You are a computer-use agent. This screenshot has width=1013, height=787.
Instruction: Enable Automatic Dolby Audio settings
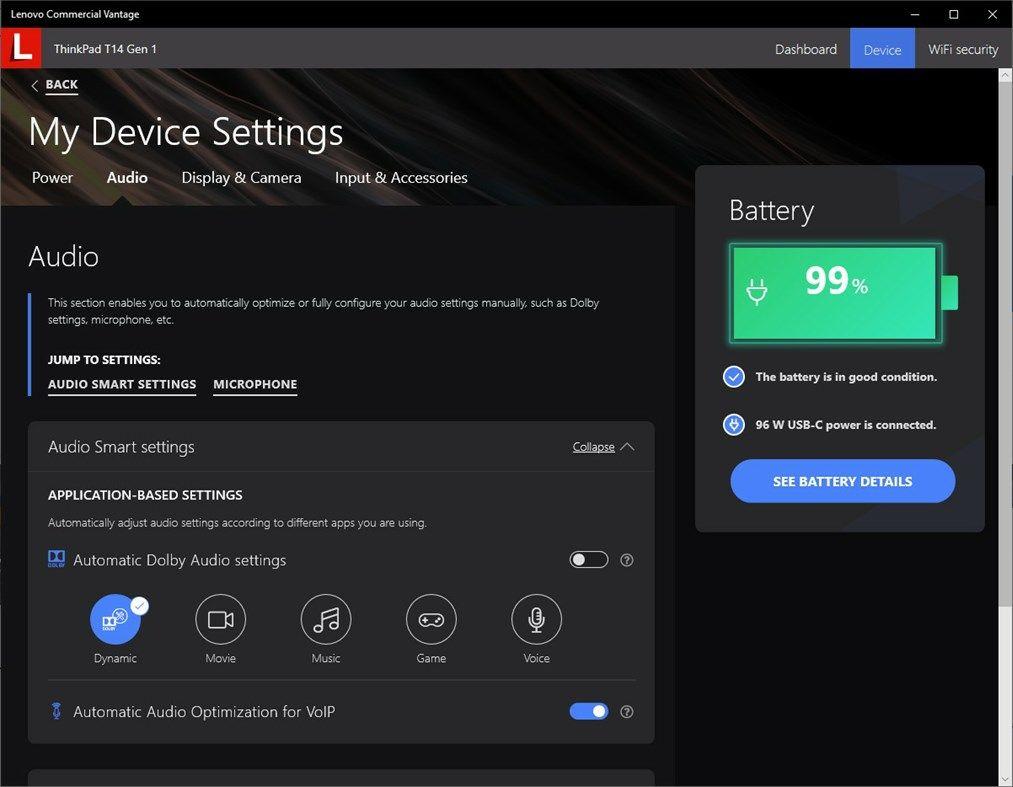click(x=588, y=559)
